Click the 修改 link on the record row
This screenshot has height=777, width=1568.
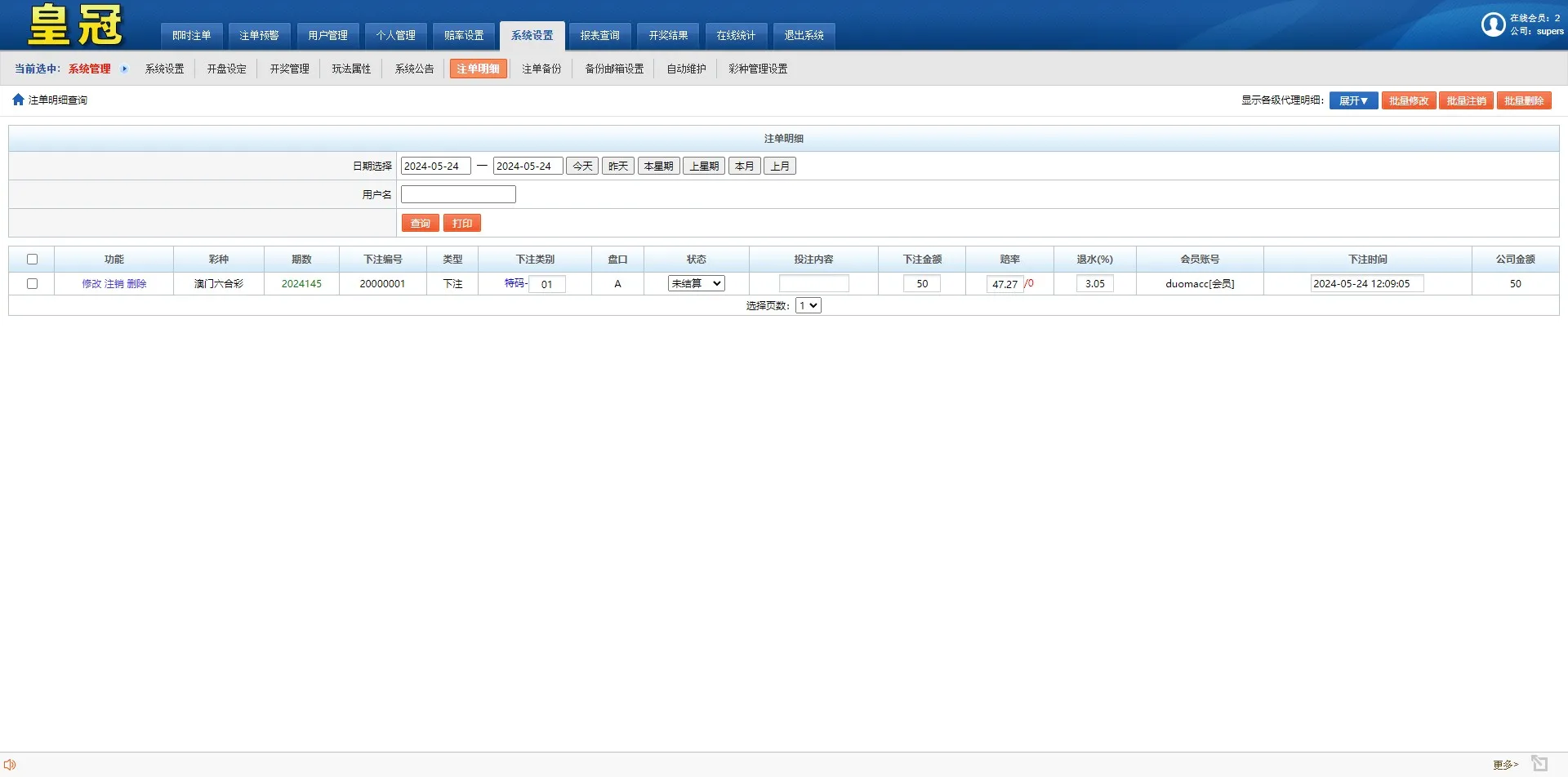pos(92,284)
